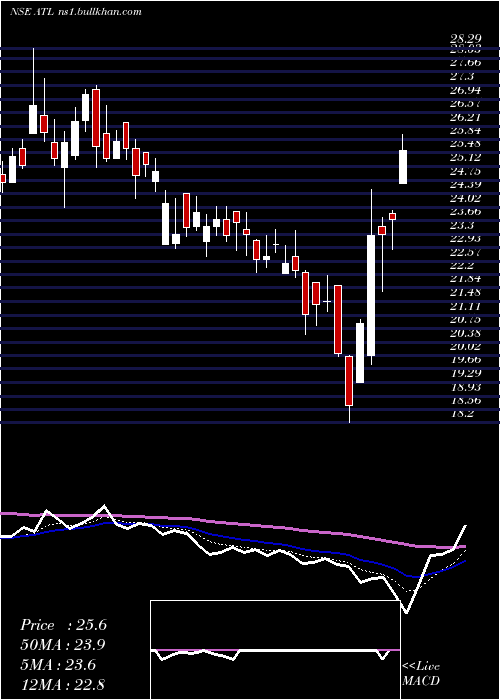Click the 27.3 price axis label
Viewport: 500px width, 700px height.
461,76
